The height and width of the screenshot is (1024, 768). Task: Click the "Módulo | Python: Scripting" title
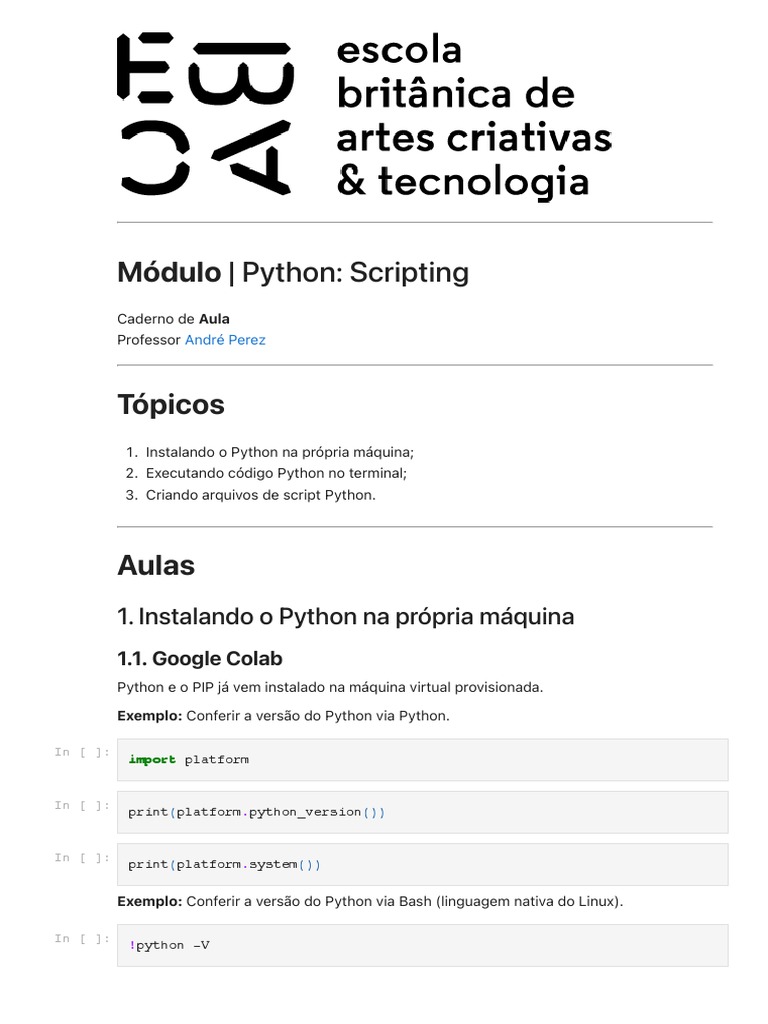pos(292,272)
